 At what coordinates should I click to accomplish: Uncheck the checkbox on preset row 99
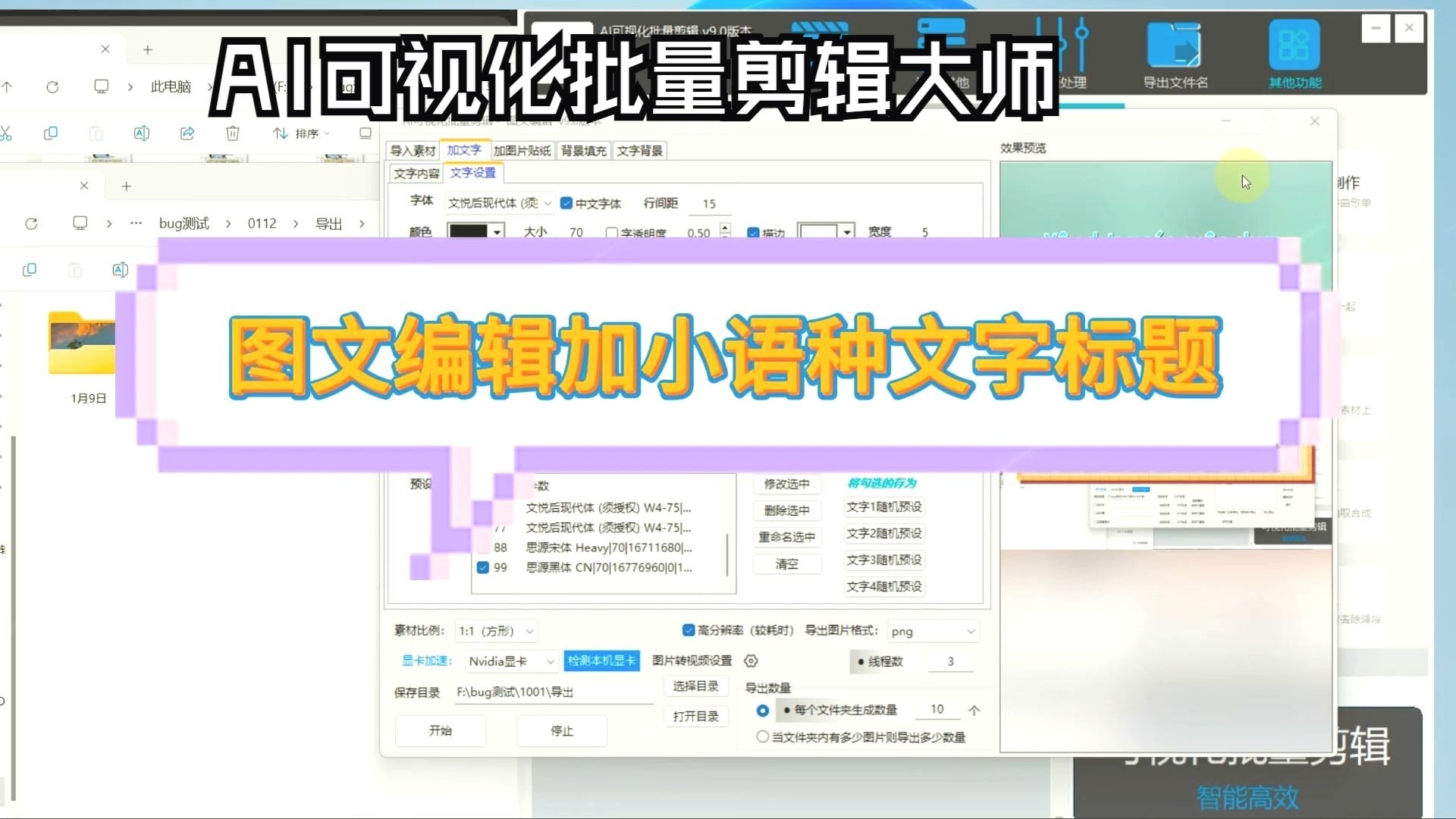pos(483,567)
